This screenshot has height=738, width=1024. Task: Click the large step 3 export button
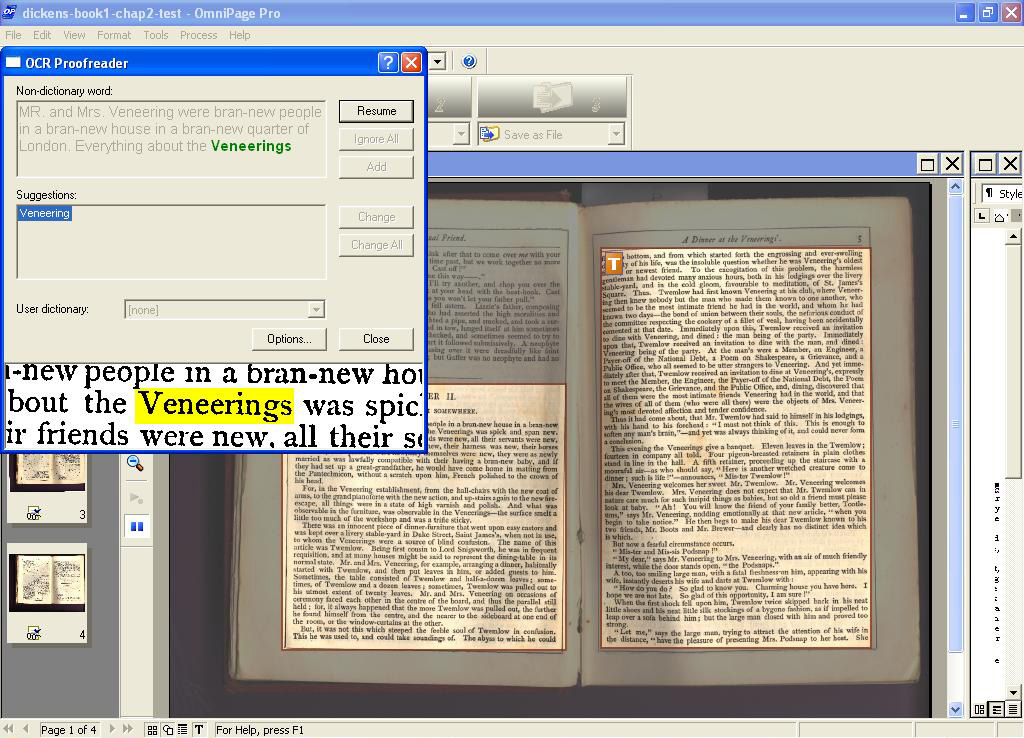pos(552,98)
